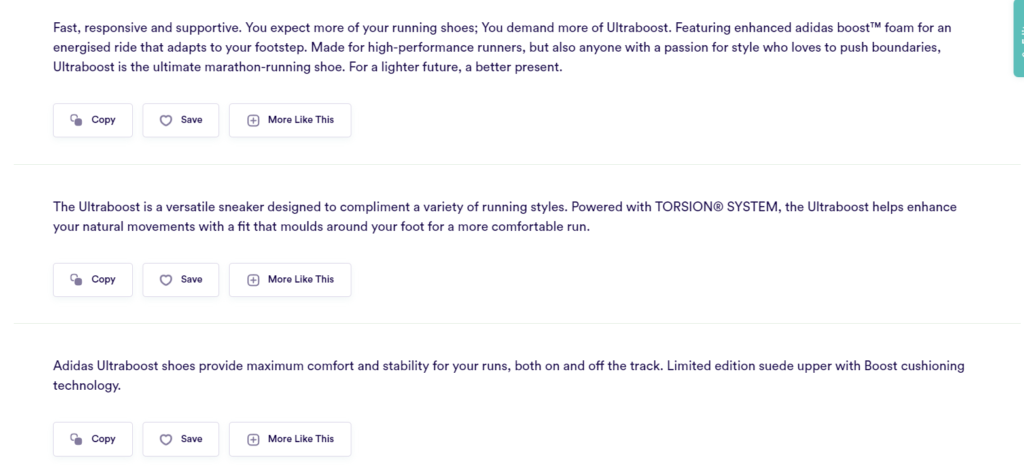
Task: Copy the marathon-running shoe description
Action: point(93,120)
